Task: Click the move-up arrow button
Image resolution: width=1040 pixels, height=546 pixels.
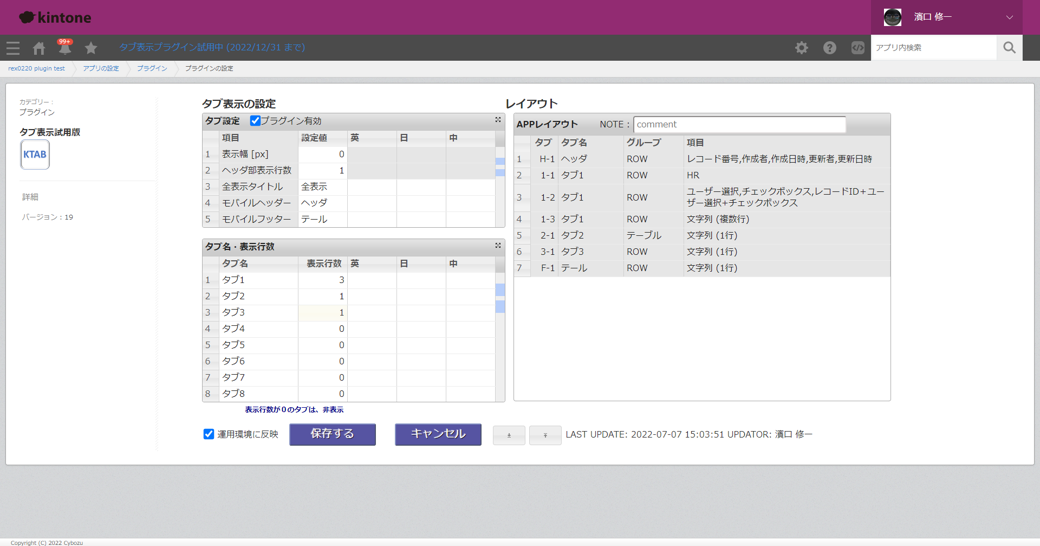Action: [x=509, y=435]
